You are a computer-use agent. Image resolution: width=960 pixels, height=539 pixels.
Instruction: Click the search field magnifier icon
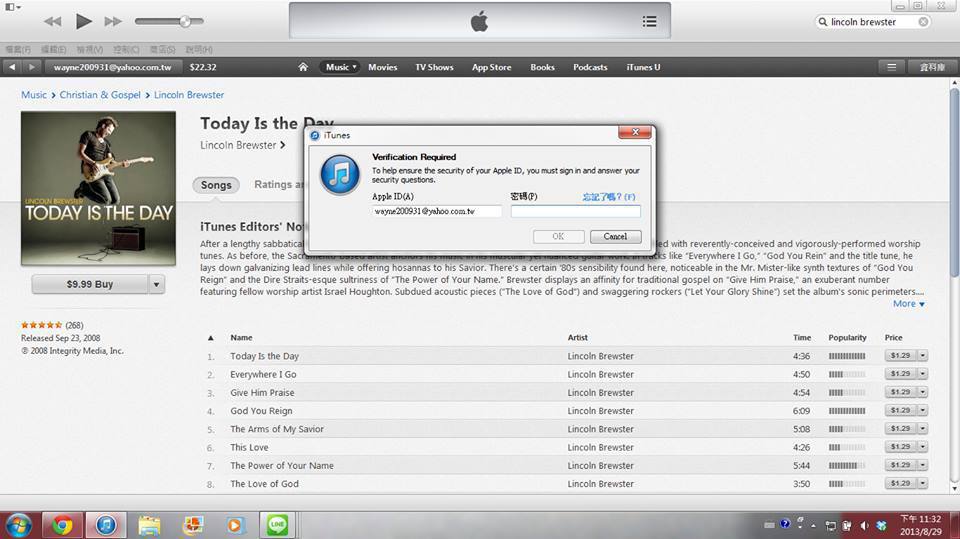click(x=823, y=21)
